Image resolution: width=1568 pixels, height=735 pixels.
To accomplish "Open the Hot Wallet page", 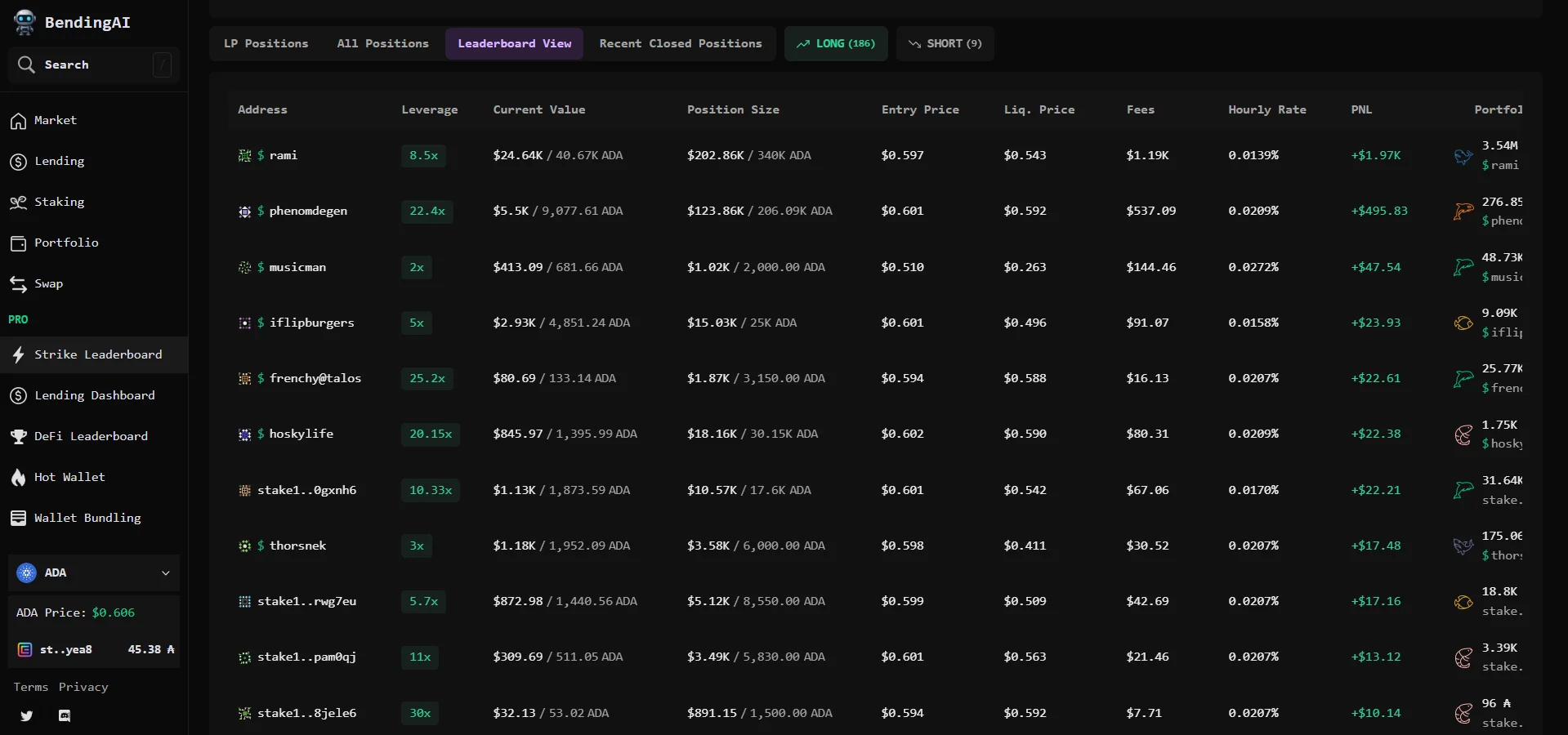I will click(69, 477).
